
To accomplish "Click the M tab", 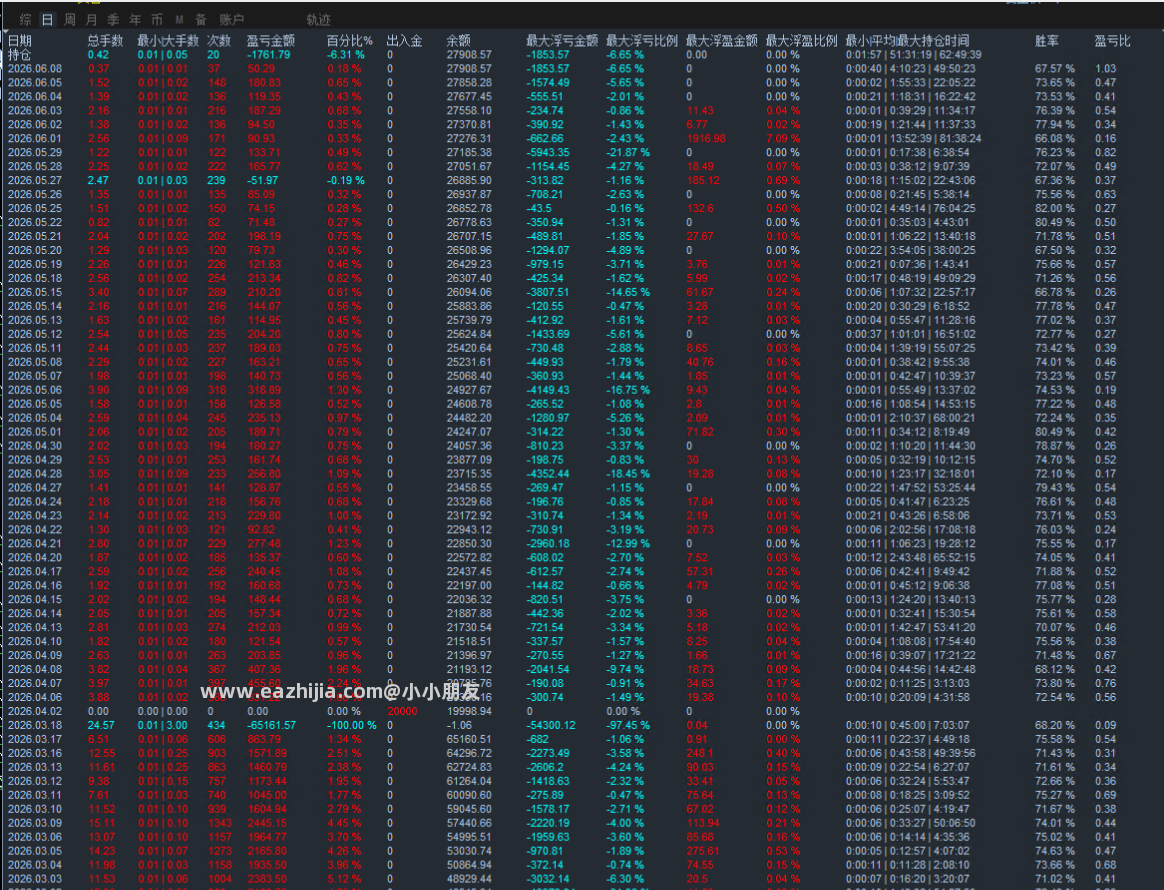I will click(x=179, y=19).
